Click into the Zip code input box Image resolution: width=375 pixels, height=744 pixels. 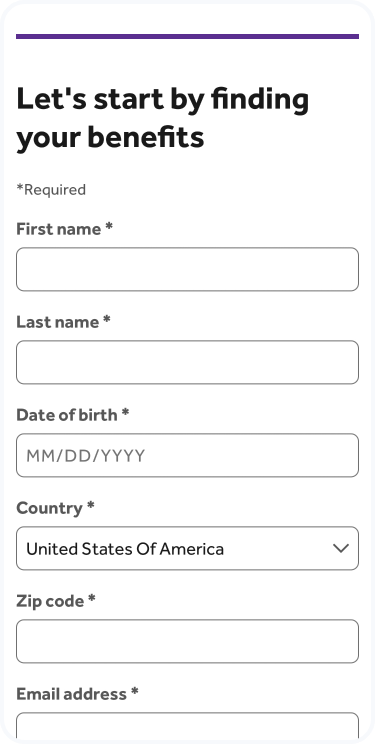pyautogui.click(x=187, y=641)
